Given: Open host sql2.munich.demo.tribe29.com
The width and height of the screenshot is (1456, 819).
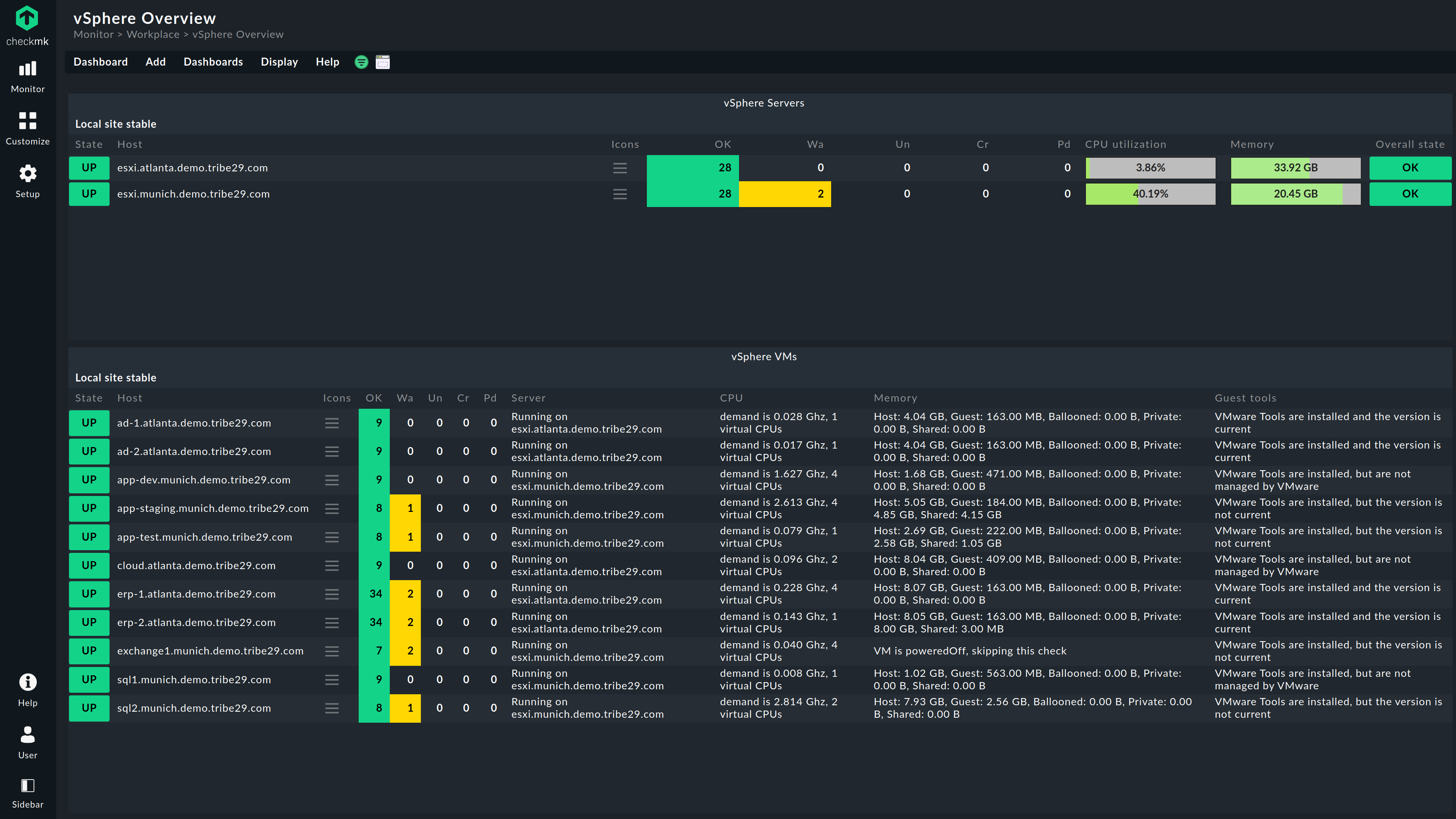Looking at the screenshot, I should coord(194,708).
